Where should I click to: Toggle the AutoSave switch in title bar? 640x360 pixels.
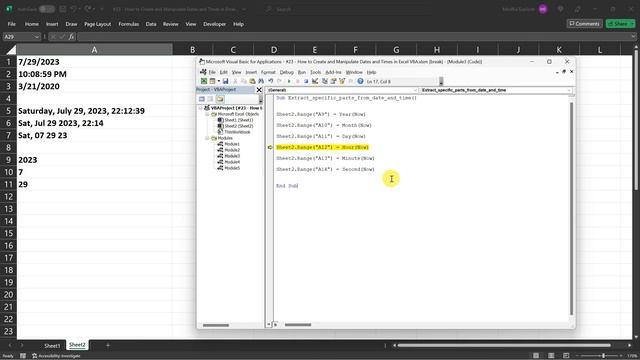47,9
